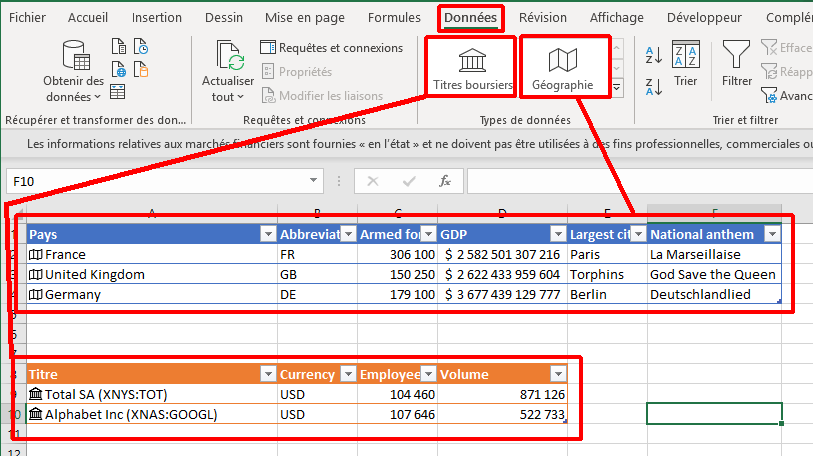
Task: Click the cancel entry X icon
Action: coord(373,181)
